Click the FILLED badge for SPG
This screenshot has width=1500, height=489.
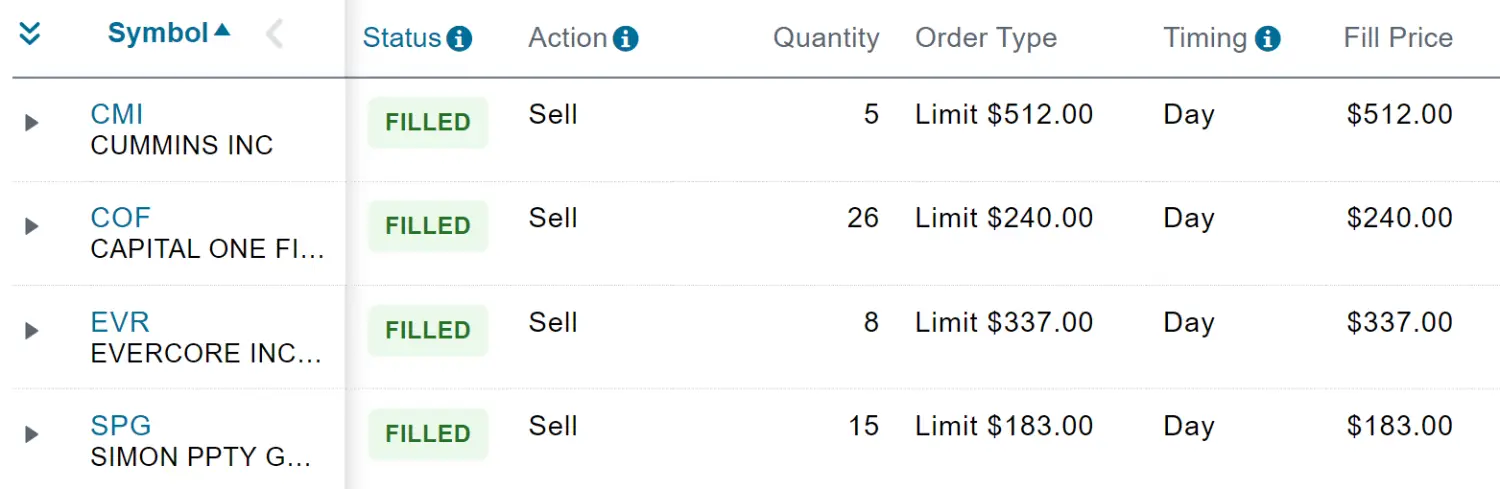pyautogui.click(x=428, y=434)
